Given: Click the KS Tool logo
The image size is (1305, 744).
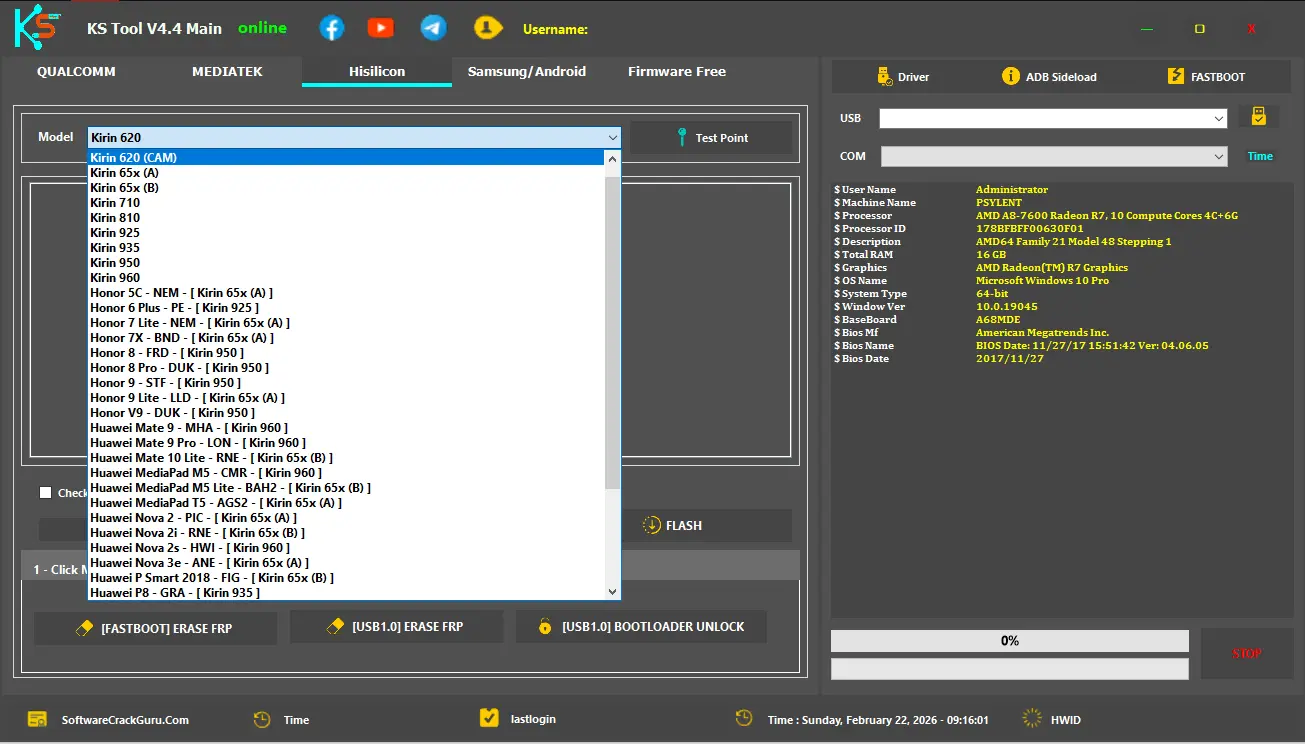Looking at the screenshot, I should pyautogui.click(x=38, y=27).
